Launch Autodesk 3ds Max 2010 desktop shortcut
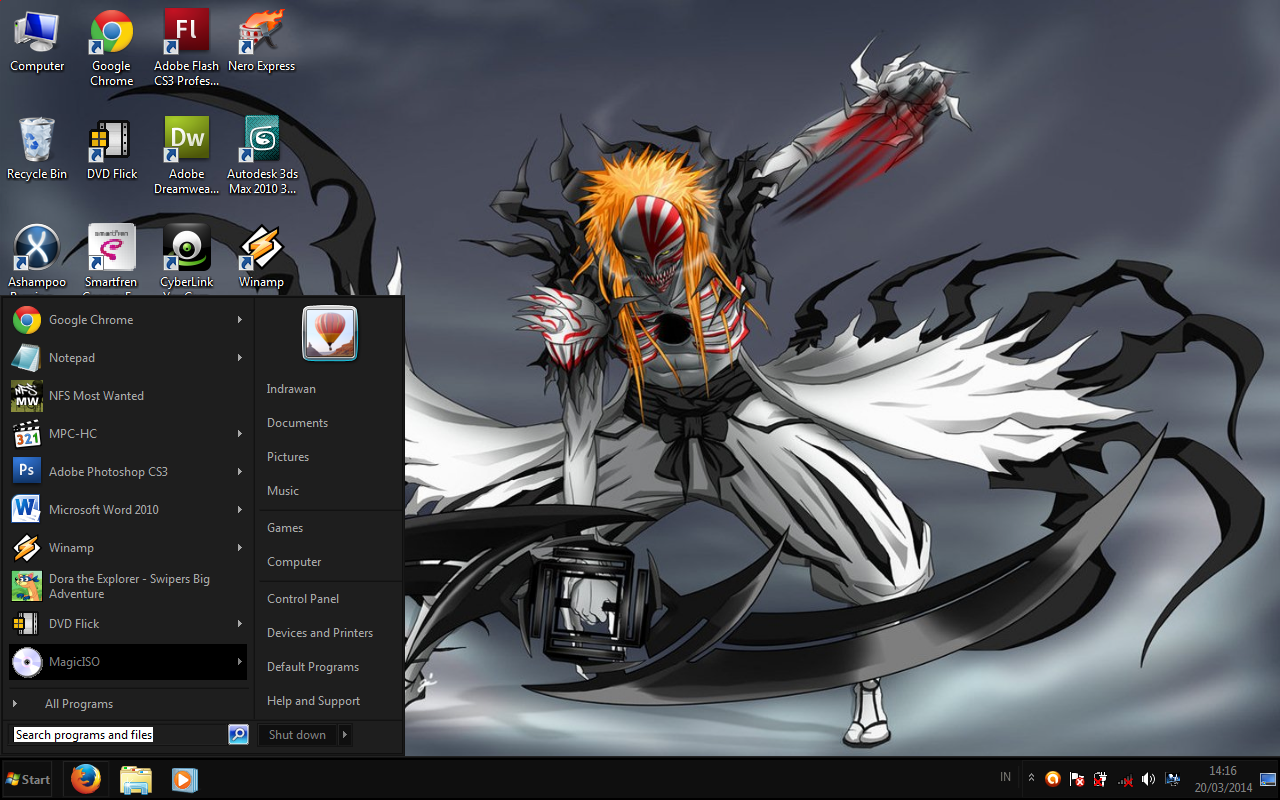The width and height of the screenshot is (1280, 800). [x=261, y=138]
